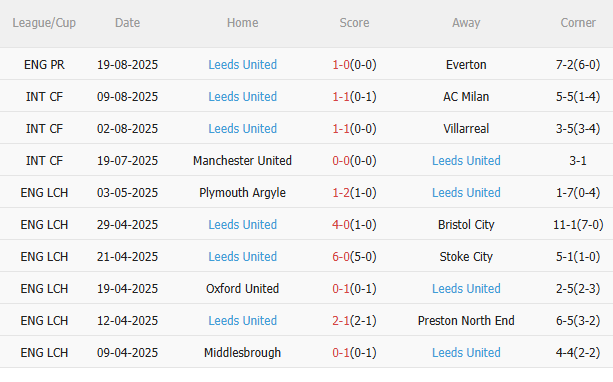Open away Leeds United link versus Manchester United

[x=466, y=161]
